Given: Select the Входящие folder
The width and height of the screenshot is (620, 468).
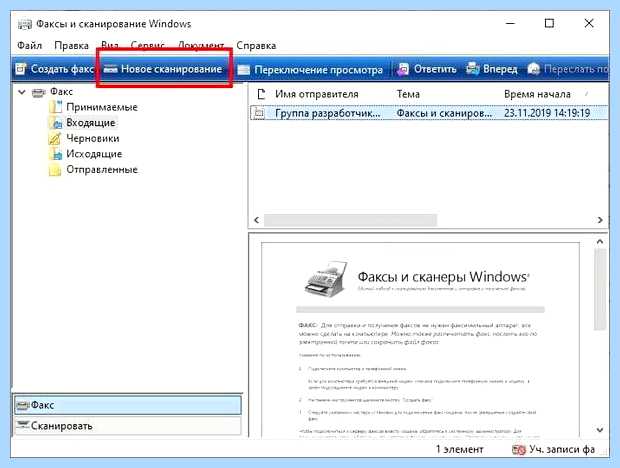Looking at the screenshot, I should pos(91,123).
